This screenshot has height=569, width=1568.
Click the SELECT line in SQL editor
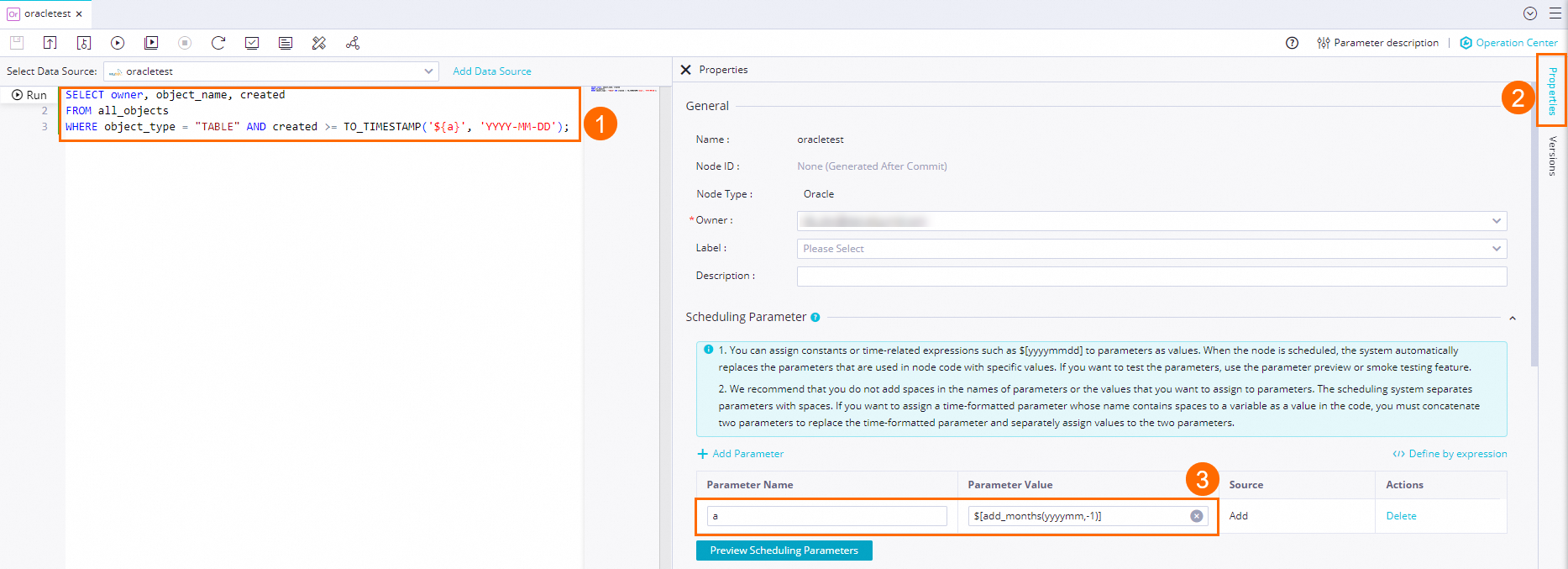[176, 95]
